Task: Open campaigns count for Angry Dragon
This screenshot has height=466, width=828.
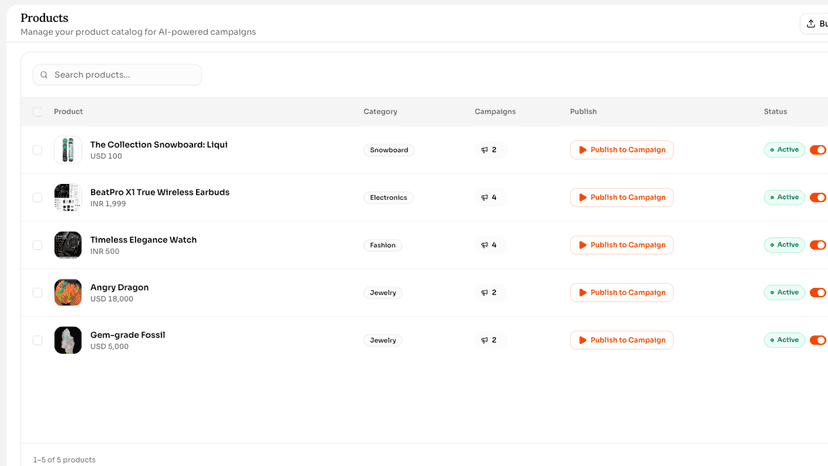Action: [x=490, y=293]
